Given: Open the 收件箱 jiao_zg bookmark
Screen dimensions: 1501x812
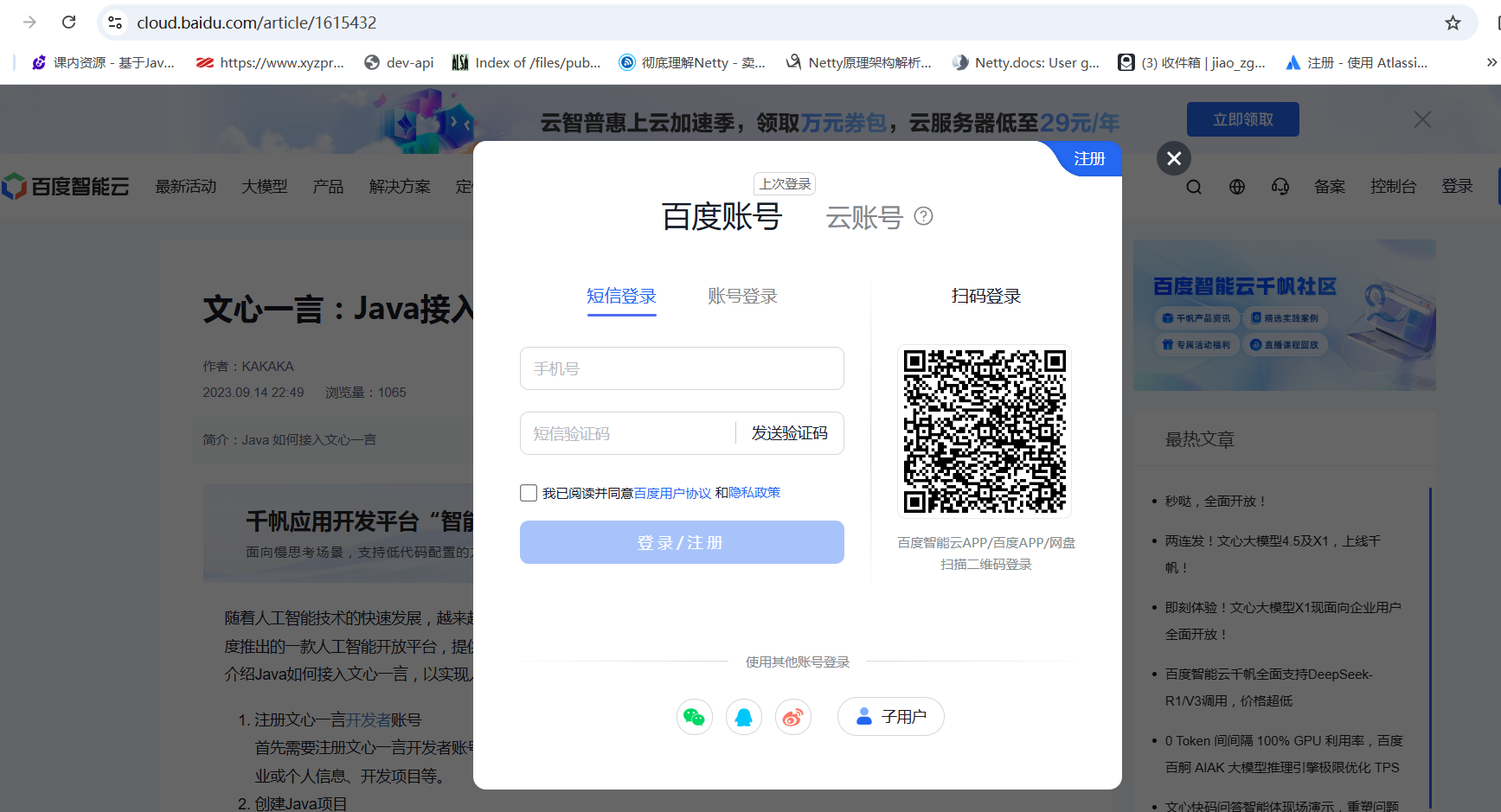Looking at the screenshot, I should [1191, 62].
